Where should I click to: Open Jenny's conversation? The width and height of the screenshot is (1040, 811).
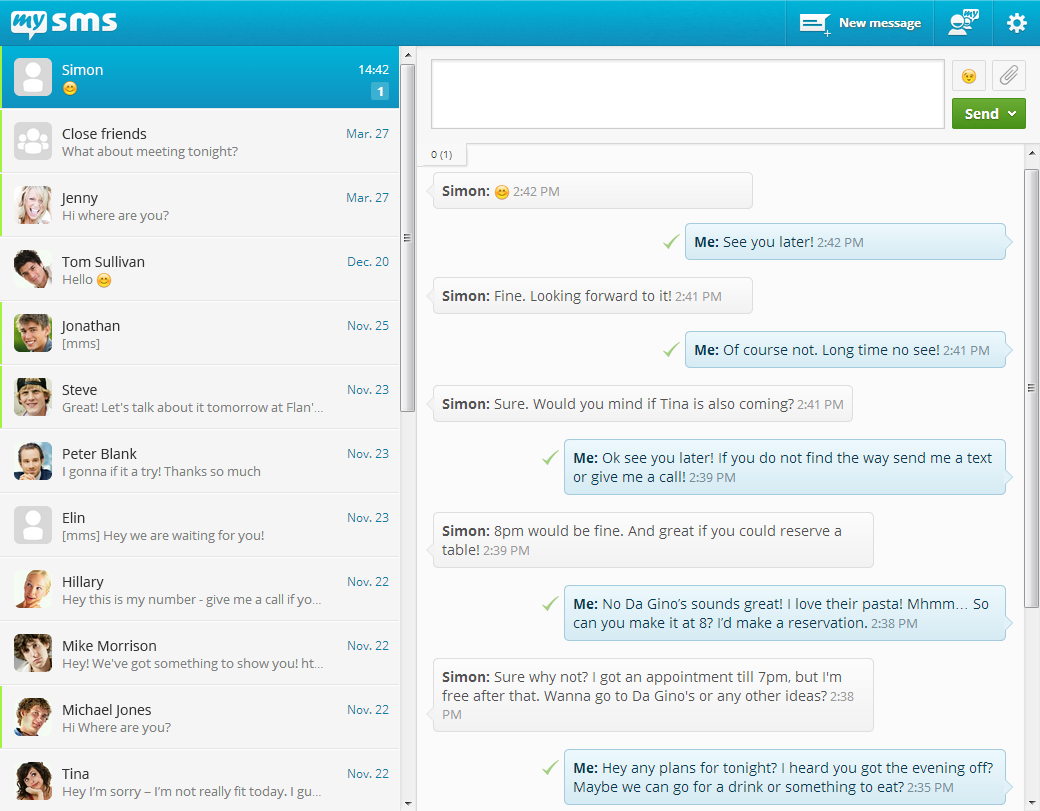[200, 206]
